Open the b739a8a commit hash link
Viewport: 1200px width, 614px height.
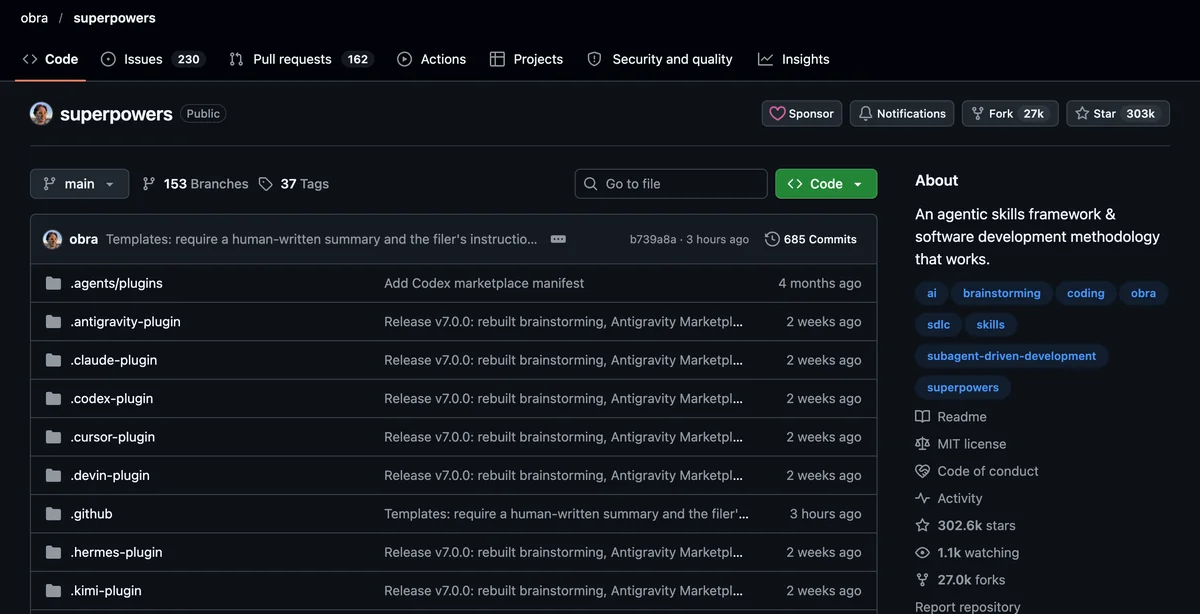pos(653,240)
